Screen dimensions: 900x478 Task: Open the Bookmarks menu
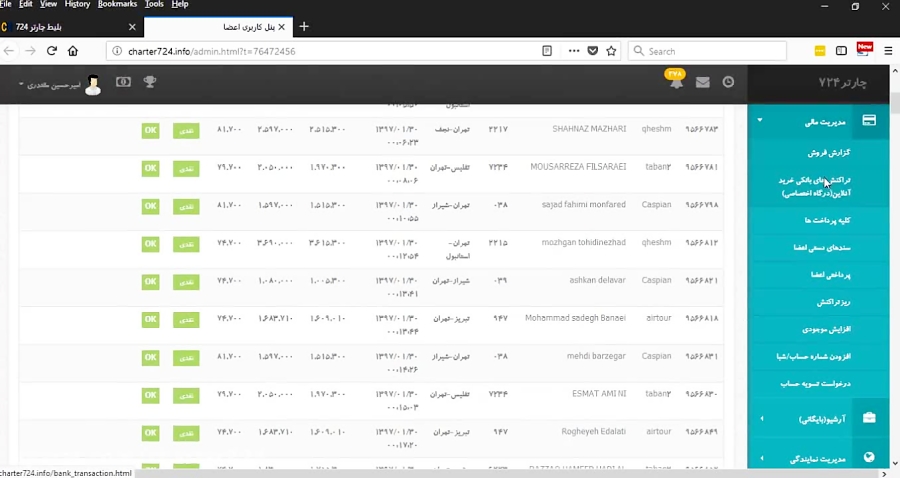click(x=117, y=4)
